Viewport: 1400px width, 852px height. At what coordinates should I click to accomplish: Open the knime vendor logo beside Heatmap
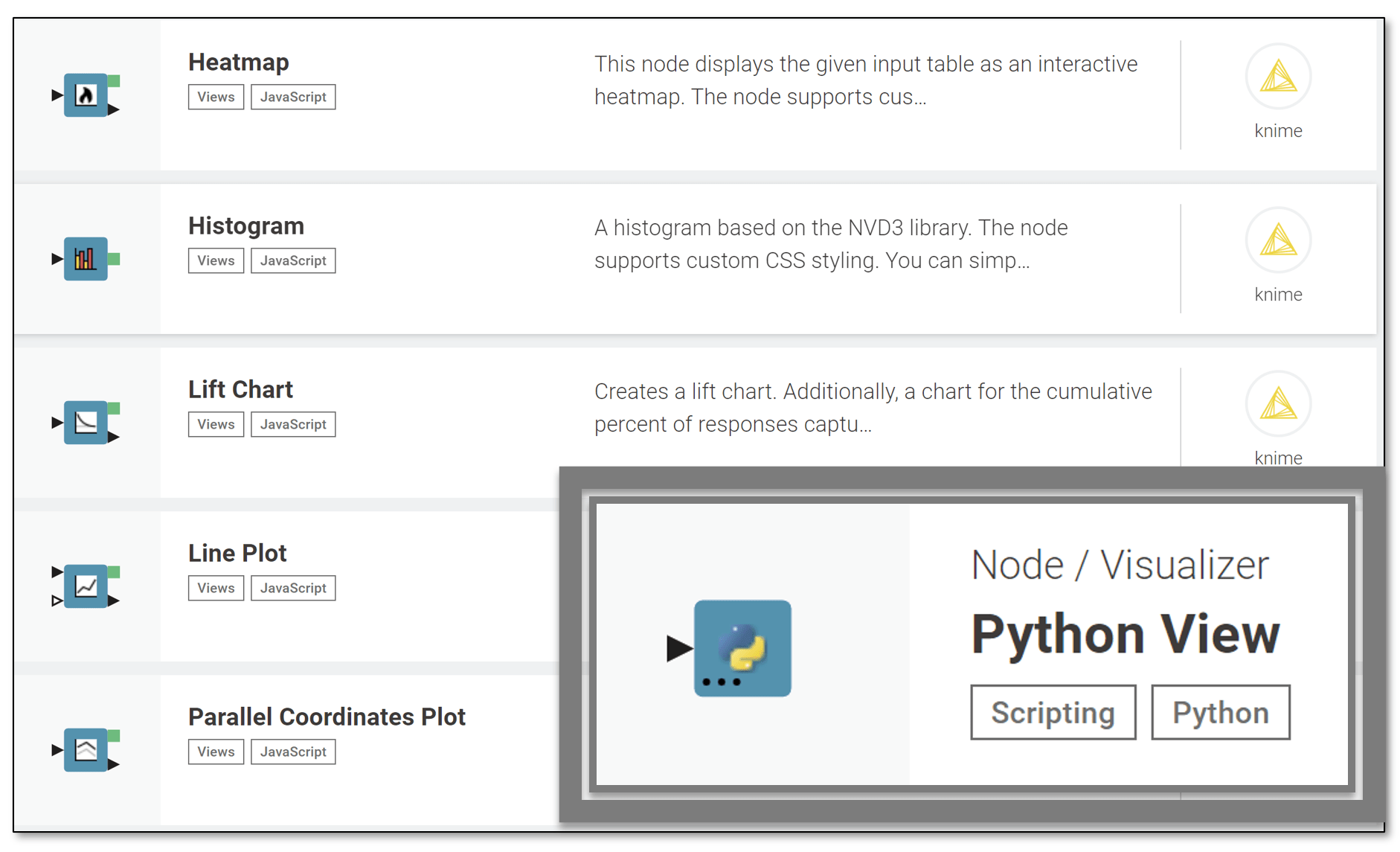[x=1277, y=76]
